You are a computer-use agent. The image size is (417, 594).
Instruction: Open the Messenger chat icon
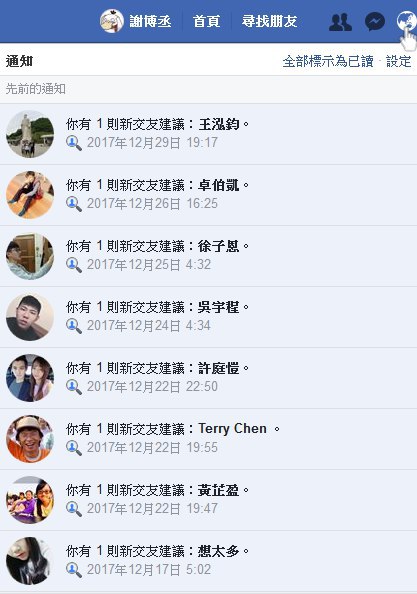375,22
